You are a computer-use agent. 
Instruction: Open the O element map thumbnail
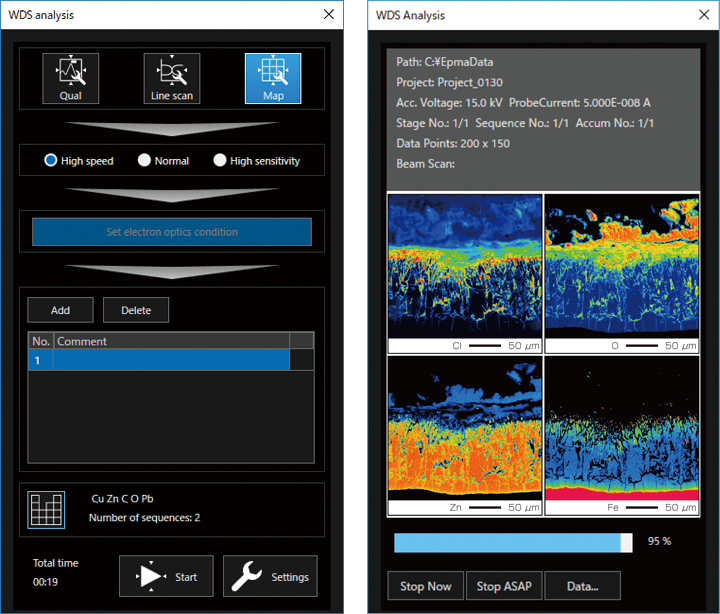(x=622, y=273)
